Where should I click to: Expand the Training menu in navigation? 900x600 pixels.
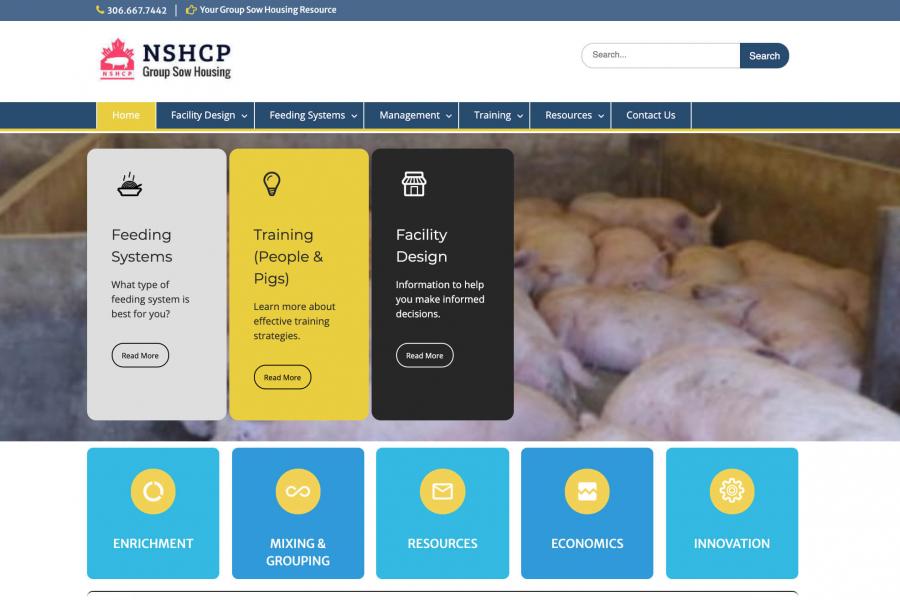(x=498, y=115)
